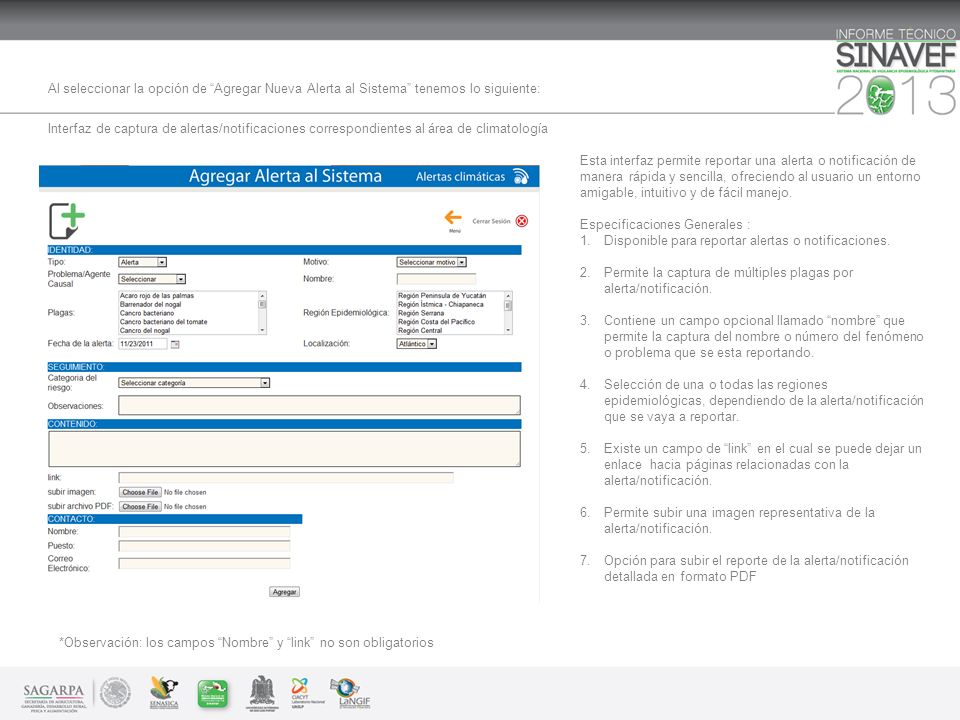Click the Región Epidemiológica list scrollbar

(x=508, y=313)
